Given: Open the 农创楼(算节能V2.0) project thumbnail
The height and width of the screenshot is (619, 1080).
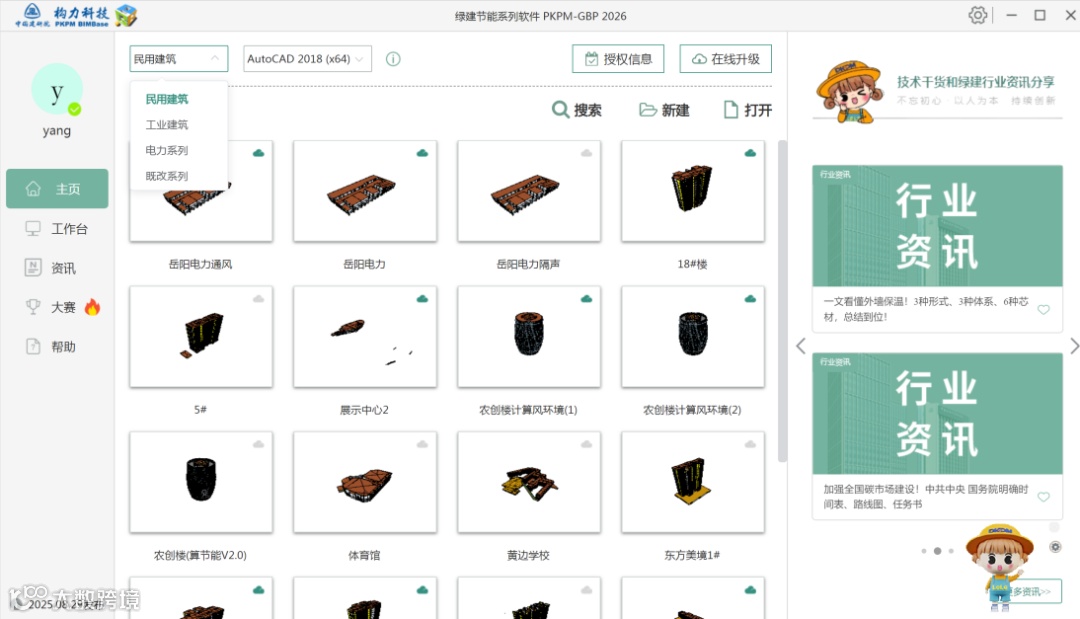Looking at the screenshot, I should (x=200, y=482).
